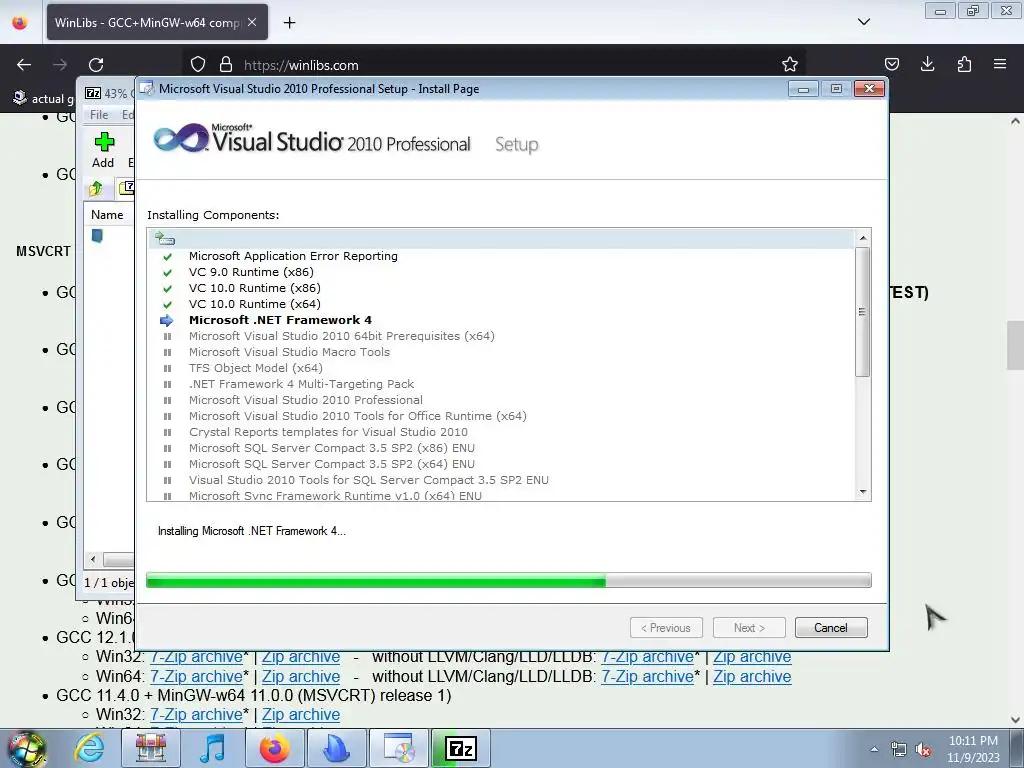
Task: Click the installation progress bar
Action: (x=509, y=580)
